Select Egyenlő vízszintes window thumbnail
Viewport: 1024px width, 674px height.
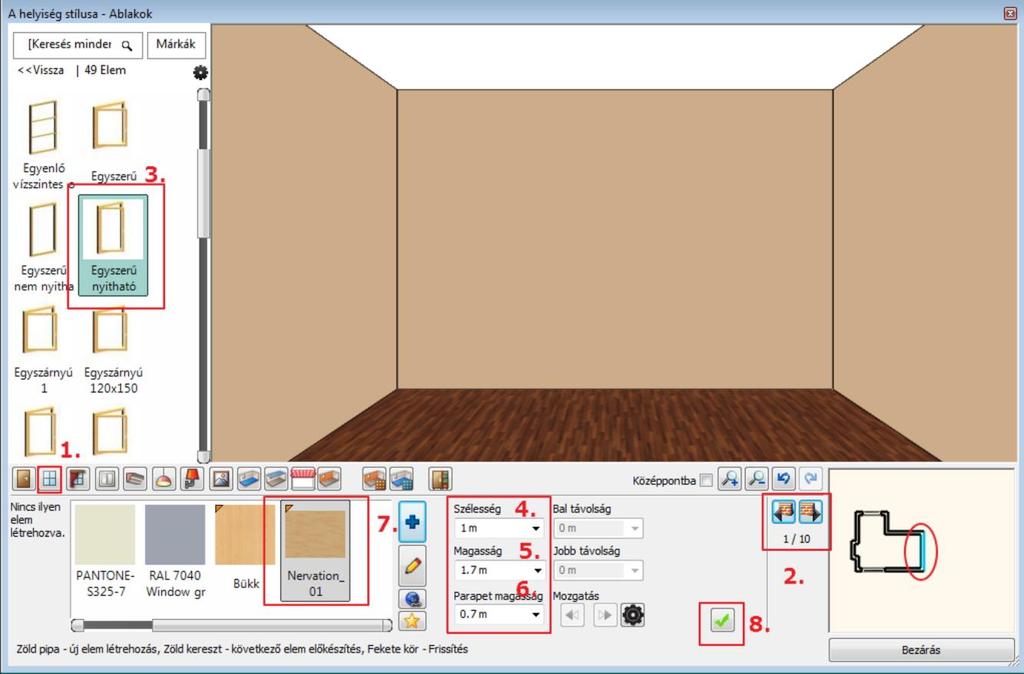[43, 145]
